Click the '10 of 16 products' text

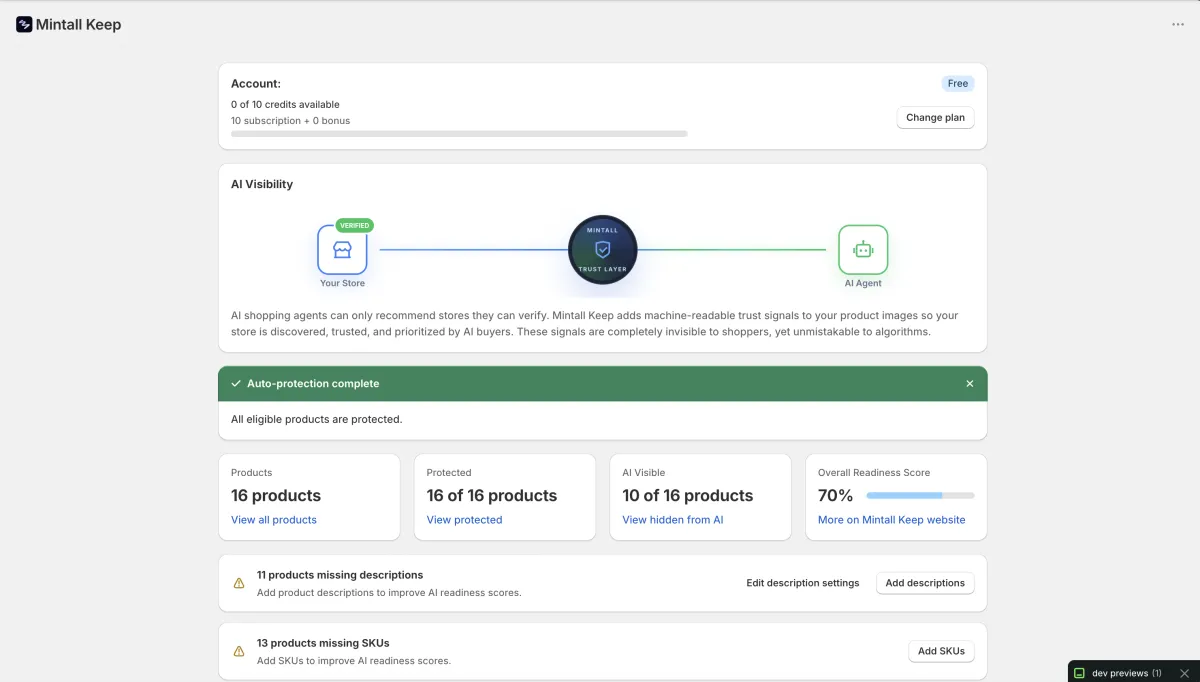tap(688, 496)
